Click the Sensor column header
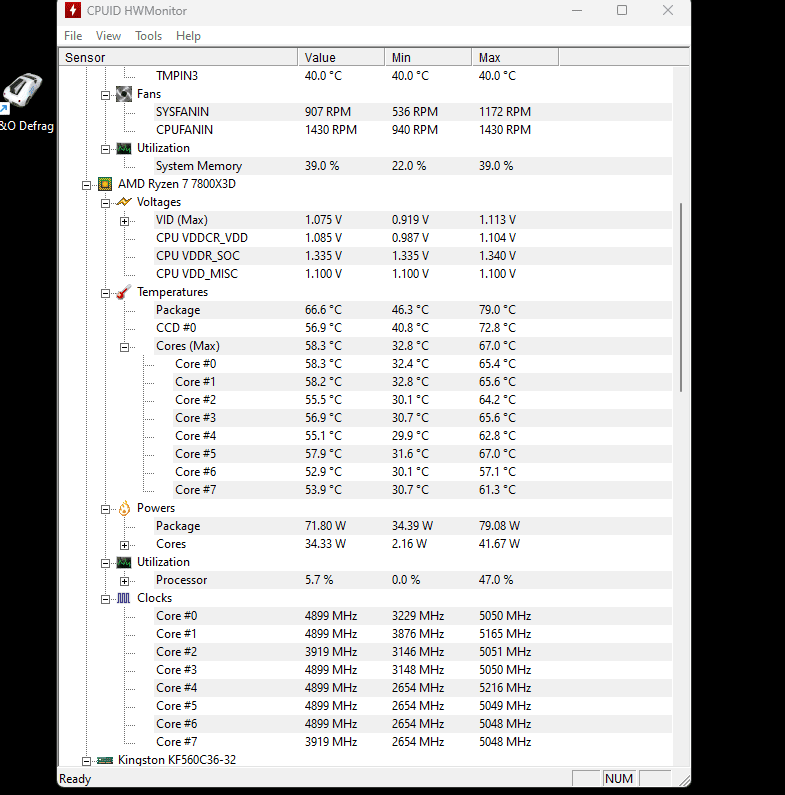This screenshot has width=785, height=795. point(179,57)
